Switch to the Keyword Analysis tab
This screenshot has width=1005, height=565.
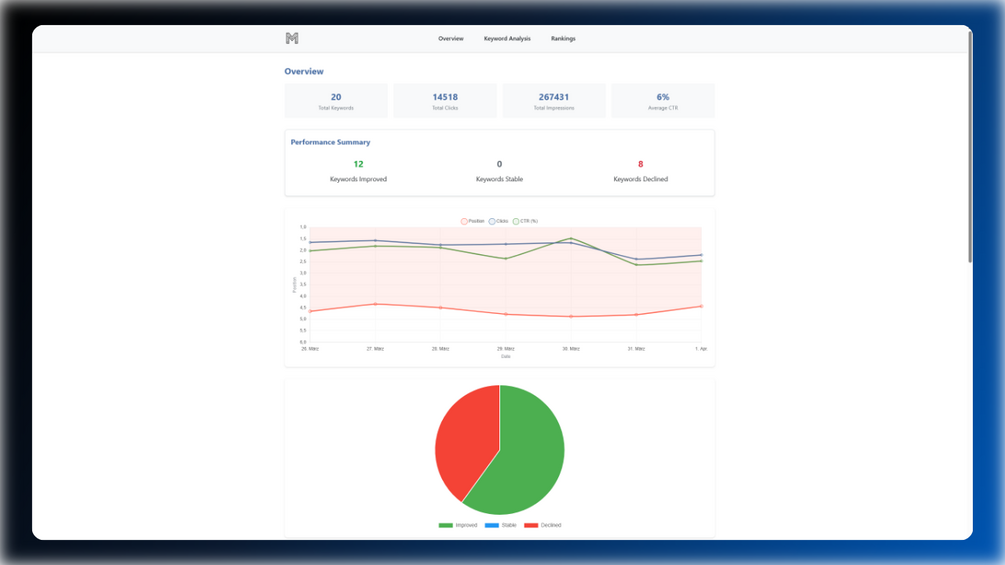coord(507,38)
